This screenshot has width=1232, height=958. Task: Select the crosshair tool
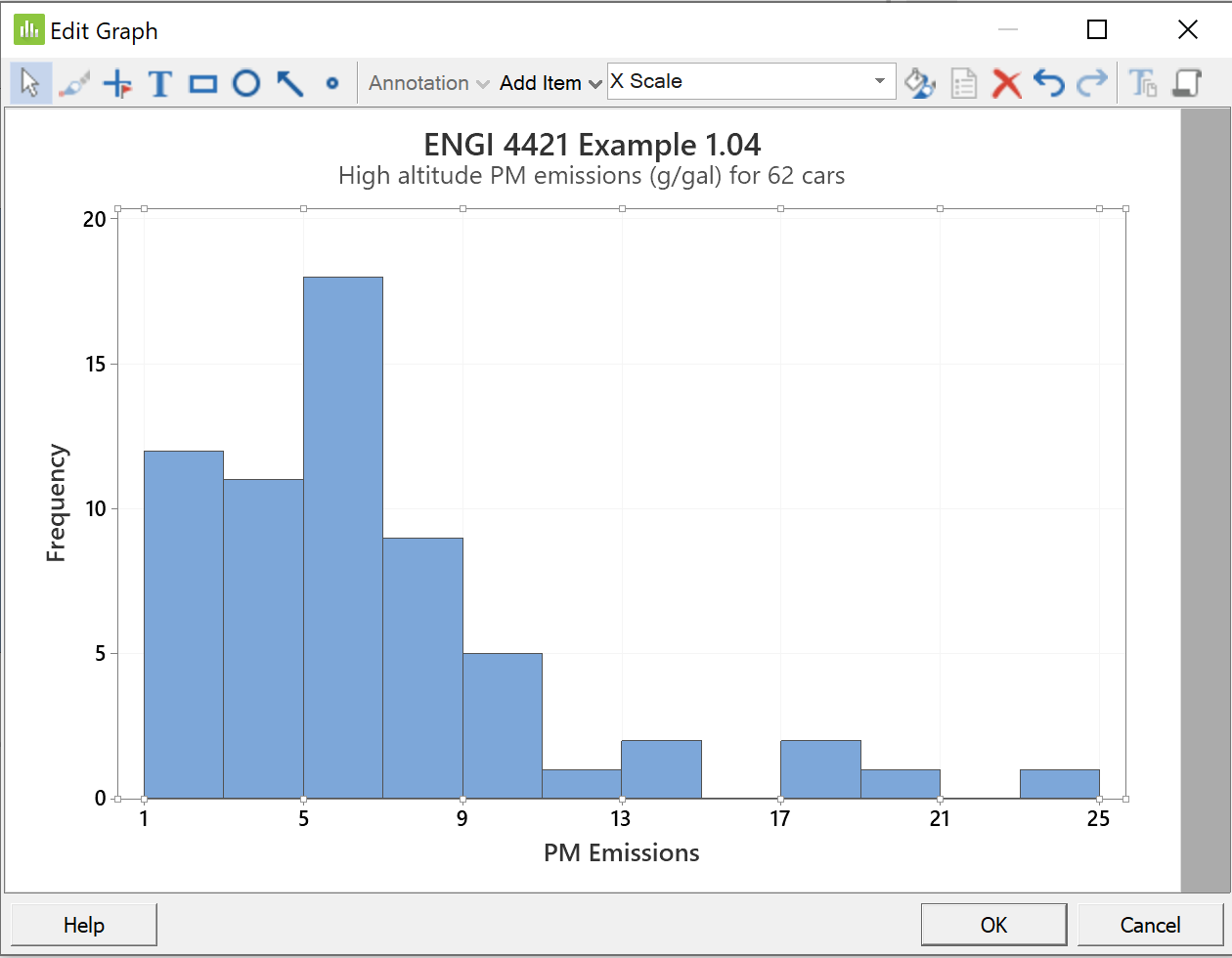point(117,84)
